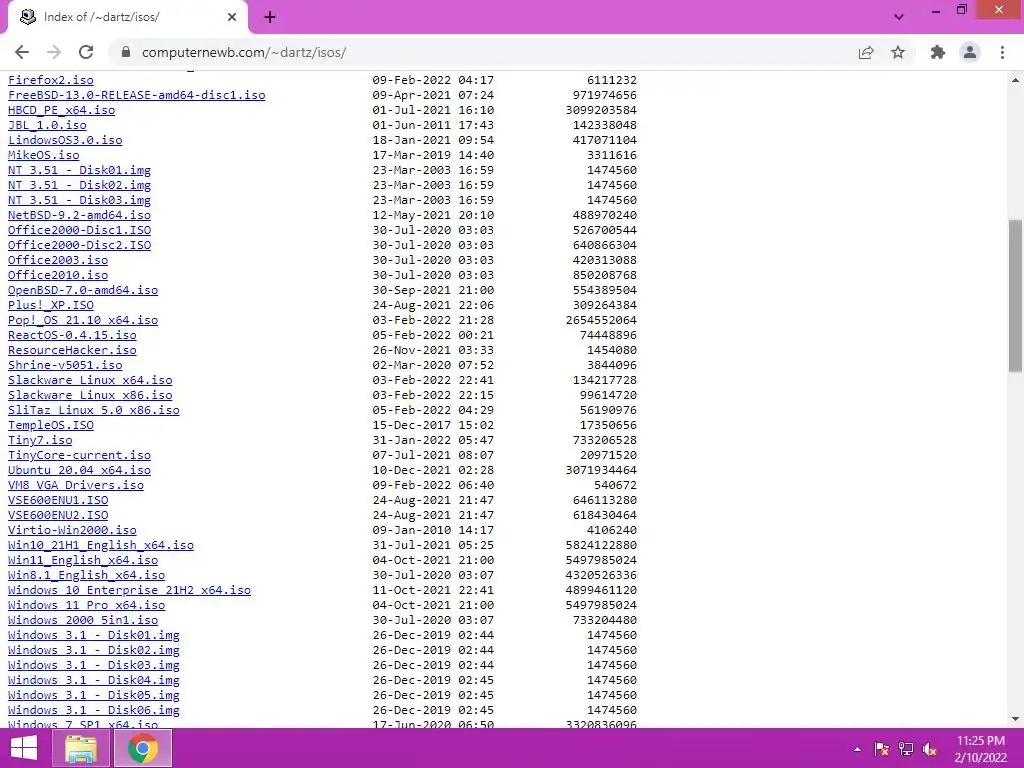Download Office2000-Disc1.ISO
1024x768 pixels.
pos(80,230)
